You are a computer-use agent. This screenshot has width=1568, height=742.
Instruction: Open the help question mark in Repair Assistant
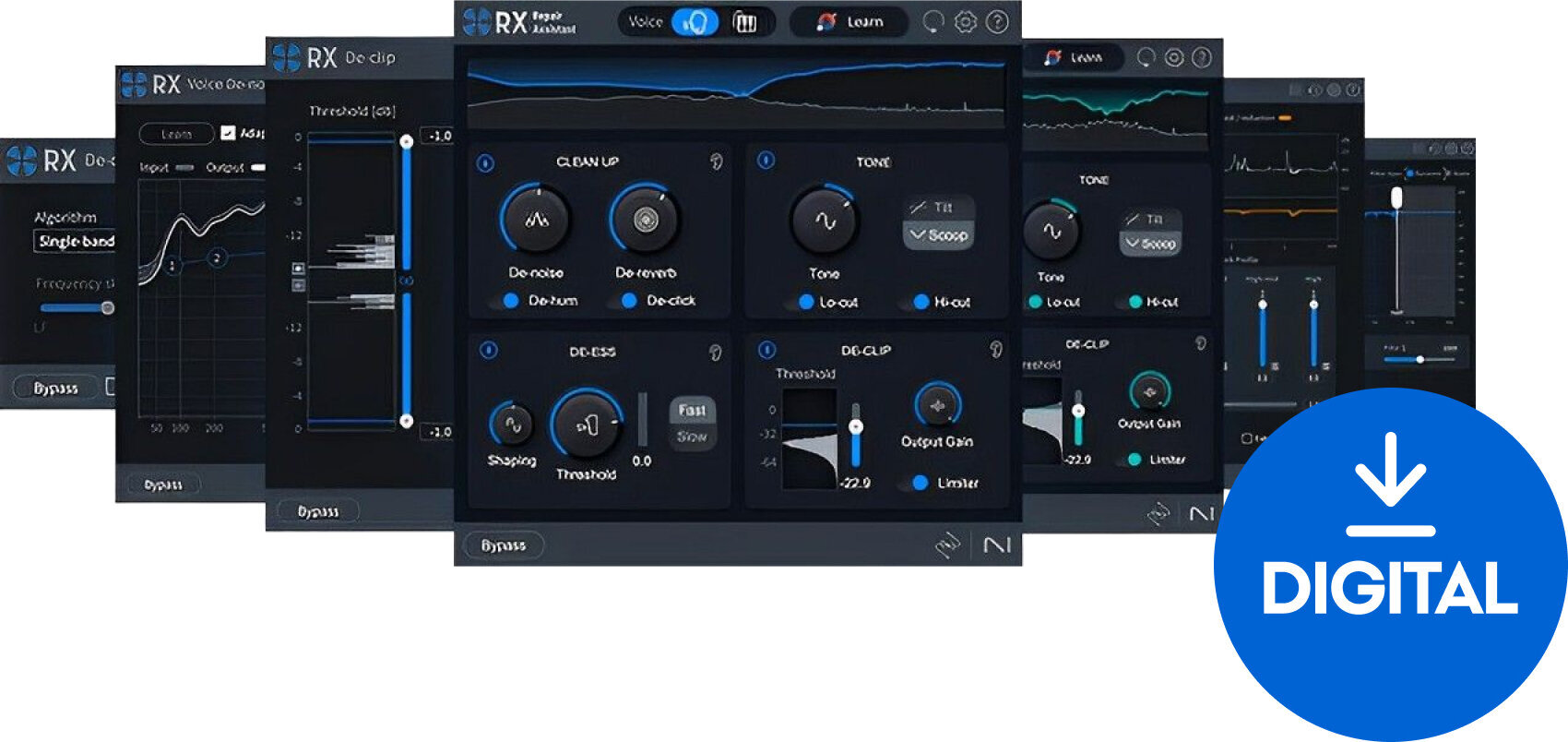click(x=997, y=21)
